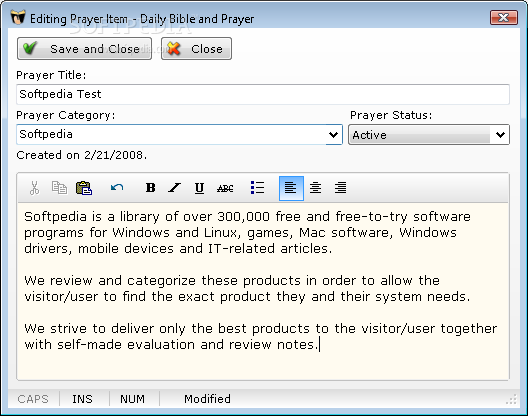Image resolution: width=528 pixels, height=416 pixels.
Task: Open the Prayer Category dropdown arrow
Action: coord(333,134)
